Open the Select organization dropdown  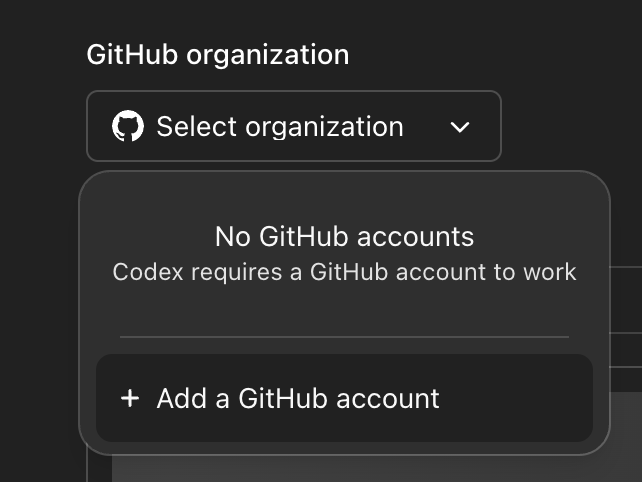(294, 126)
